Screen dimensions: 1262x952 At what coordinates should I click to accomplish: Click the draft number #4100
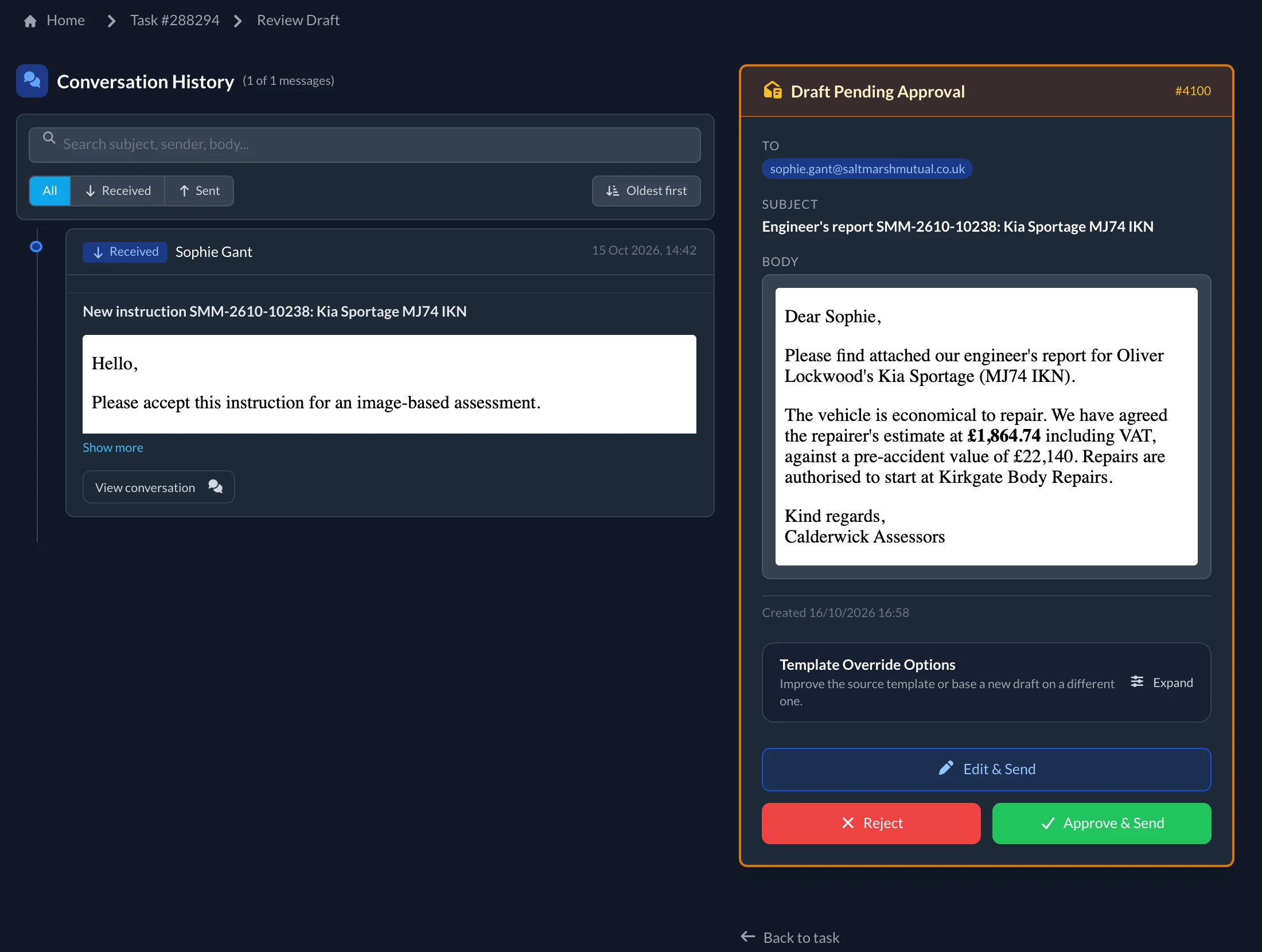tap(1193, 91)
